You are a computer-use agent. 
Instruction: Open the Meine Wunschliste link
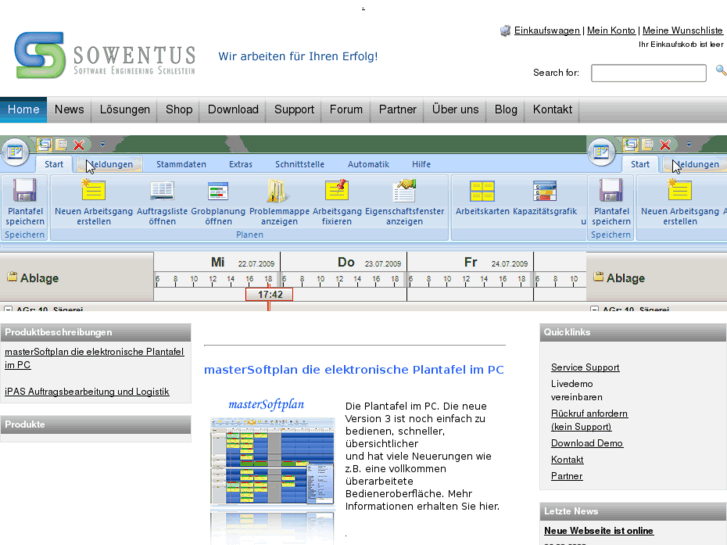[682, 31]
